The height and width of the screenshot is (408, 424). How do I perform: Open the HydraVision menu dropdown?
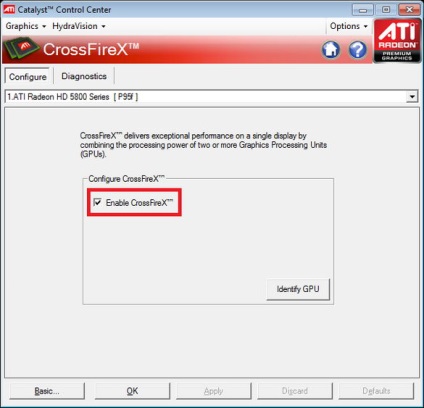(79, 26)
